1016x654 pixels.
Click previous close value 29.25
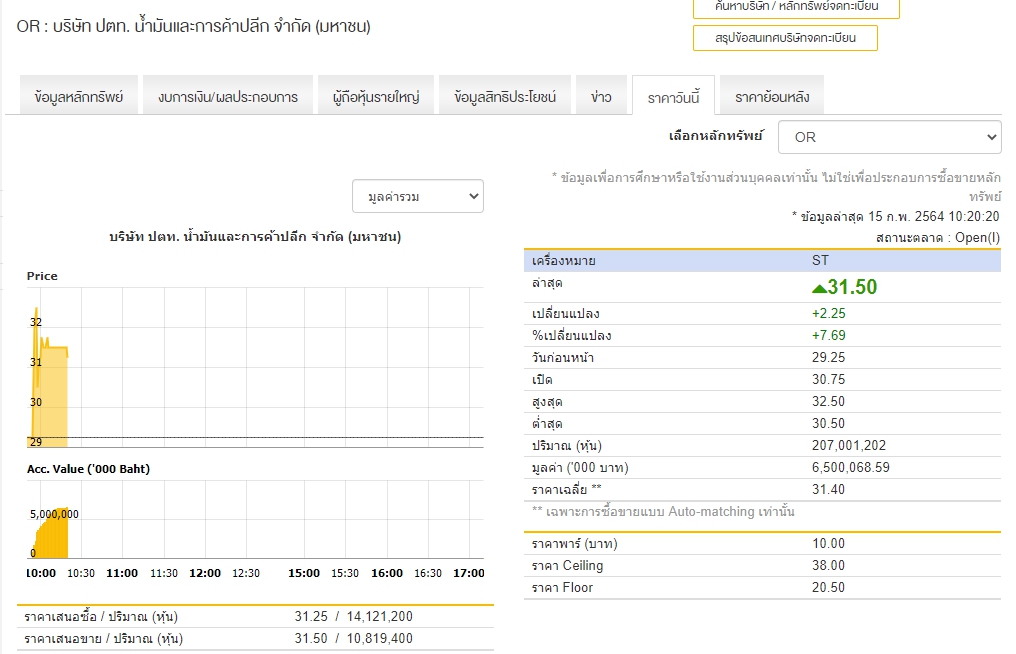[828, 357]
